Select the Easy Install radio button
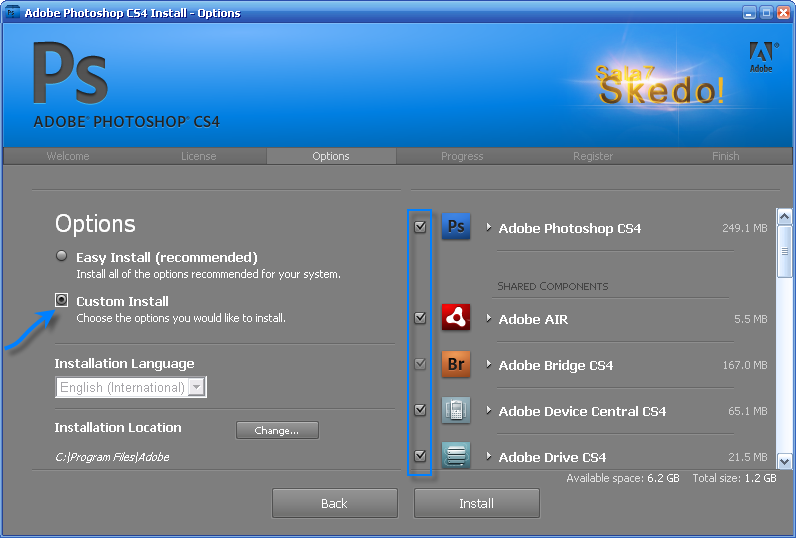Viewport: 796px width, 538px height. tap(61, 256)
